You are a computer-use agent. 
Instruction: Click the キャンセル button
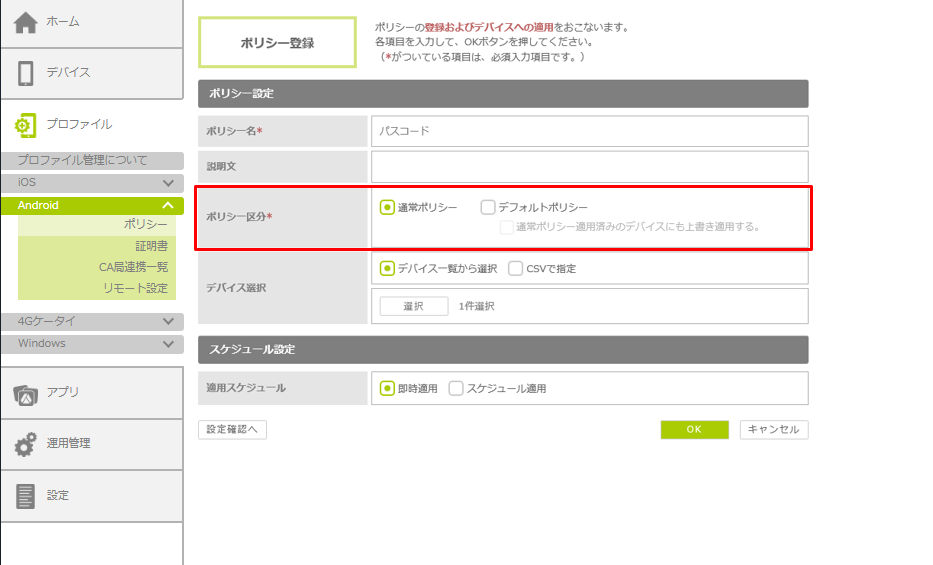pyautogui.click(x=773, y=429)
